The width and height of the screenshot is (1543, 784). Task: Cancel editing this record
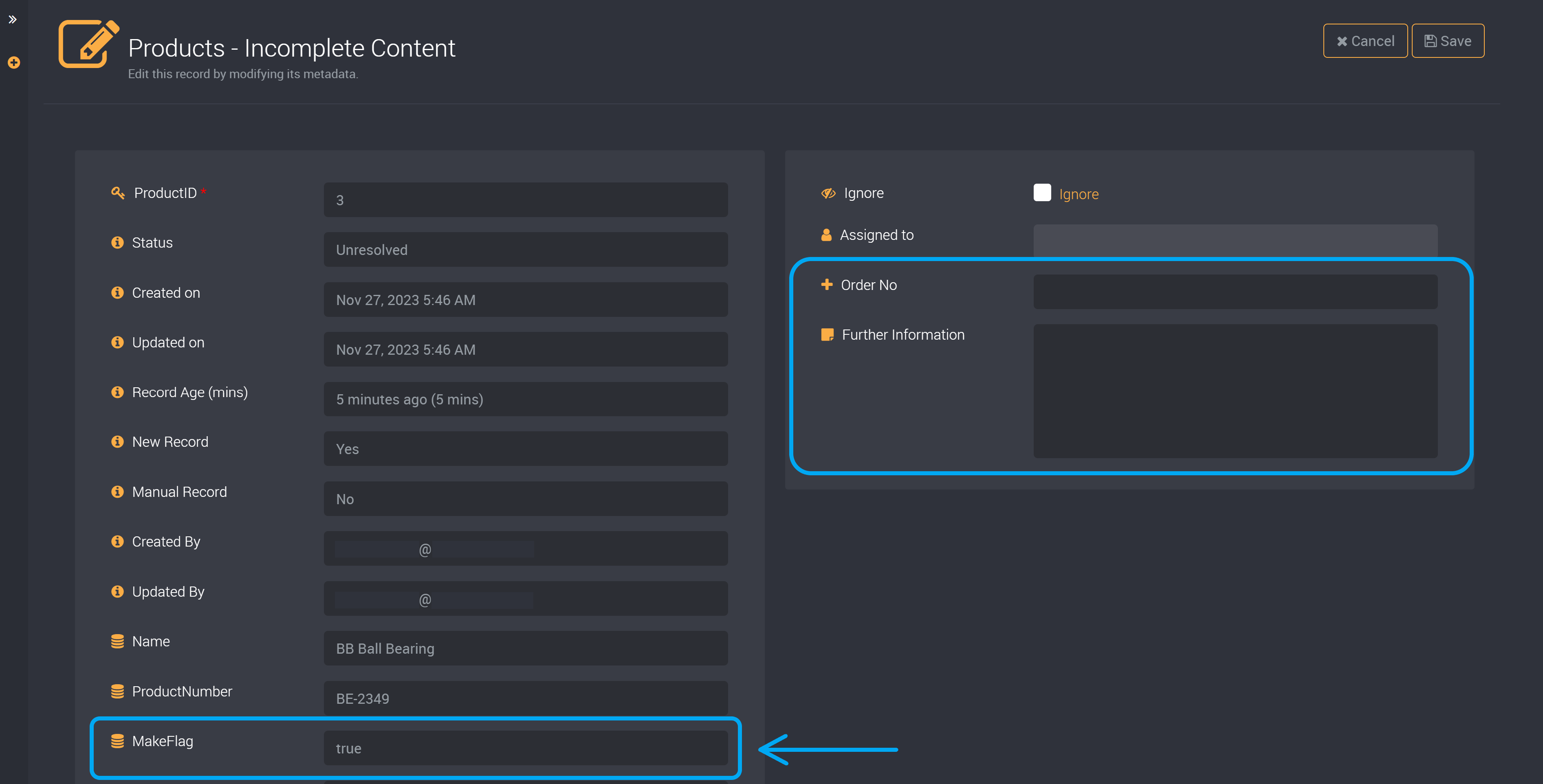(x=1365, y=41)
